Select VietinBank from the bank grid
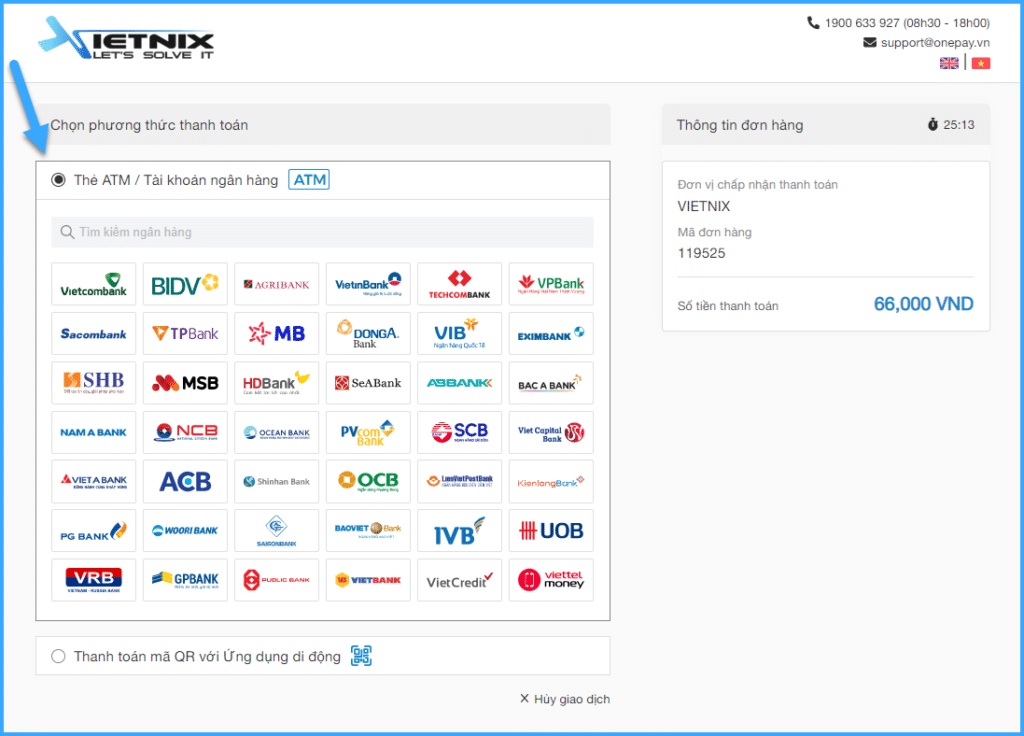The width and height of the screenshot is (1024, 736). point(368,284)
